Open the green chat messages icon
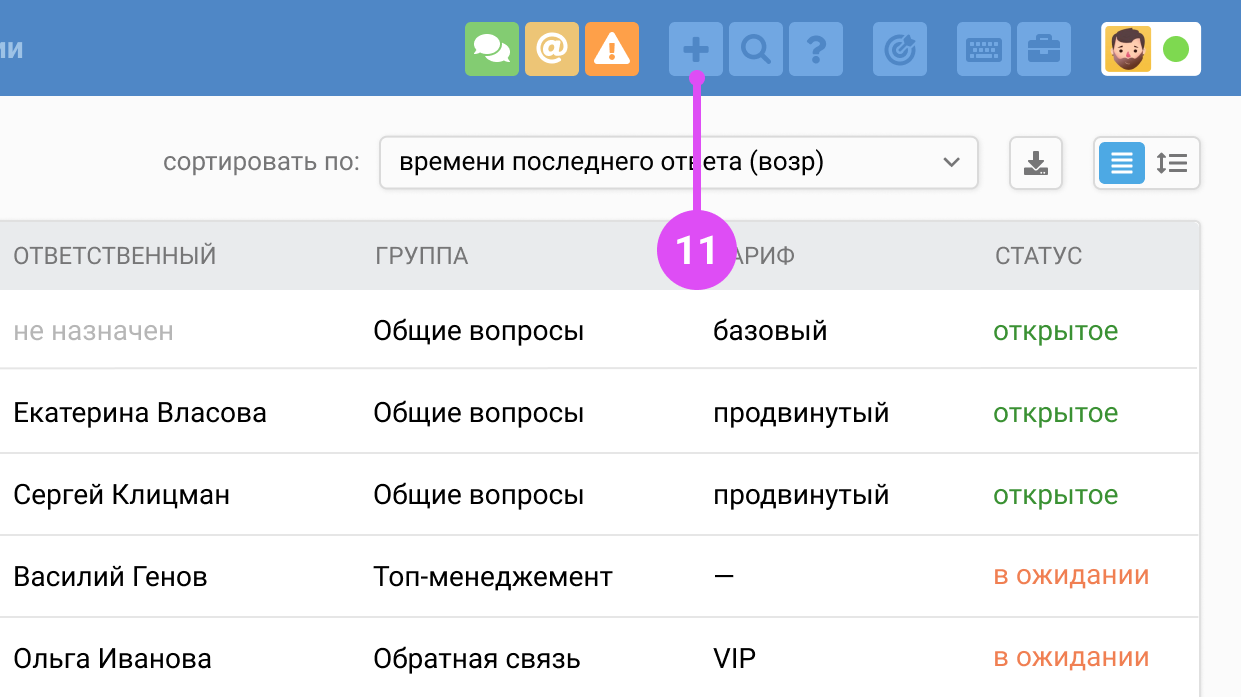Viewport: 1241px width, 697px height. click(491, 49)
